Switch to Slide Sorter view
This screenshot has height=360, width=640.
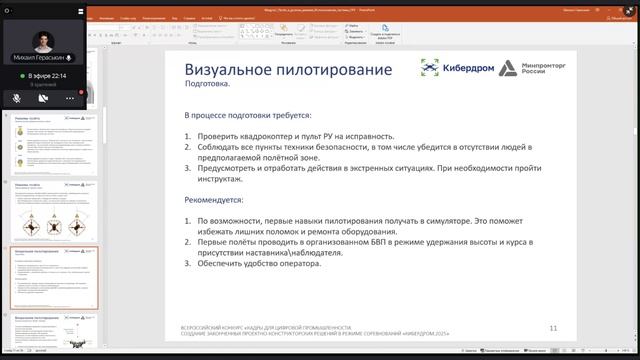(x=564, y=351)
